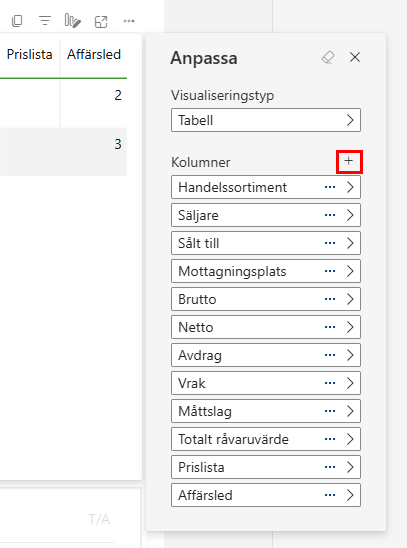Screen dimensions: 407x548
Task: Open ellipsis menu for Brutto column
Action: 330,299
